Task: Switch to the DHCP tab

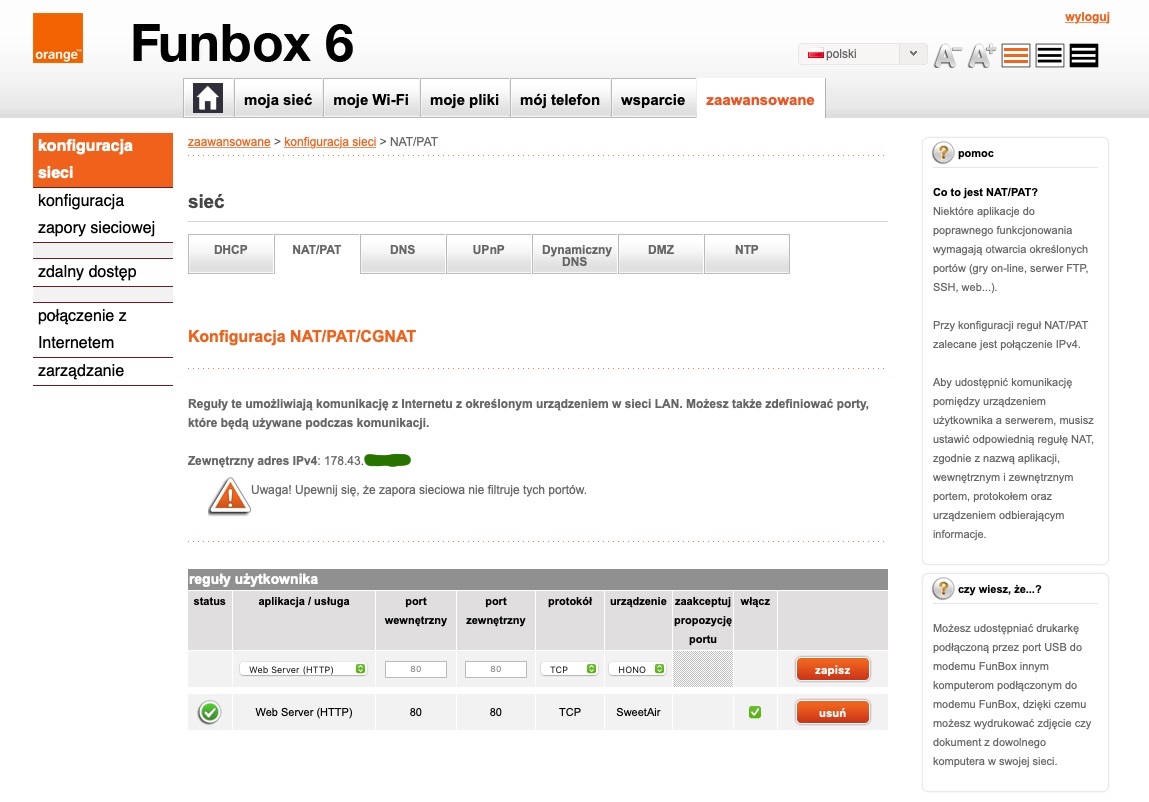Action: (230, 250)
